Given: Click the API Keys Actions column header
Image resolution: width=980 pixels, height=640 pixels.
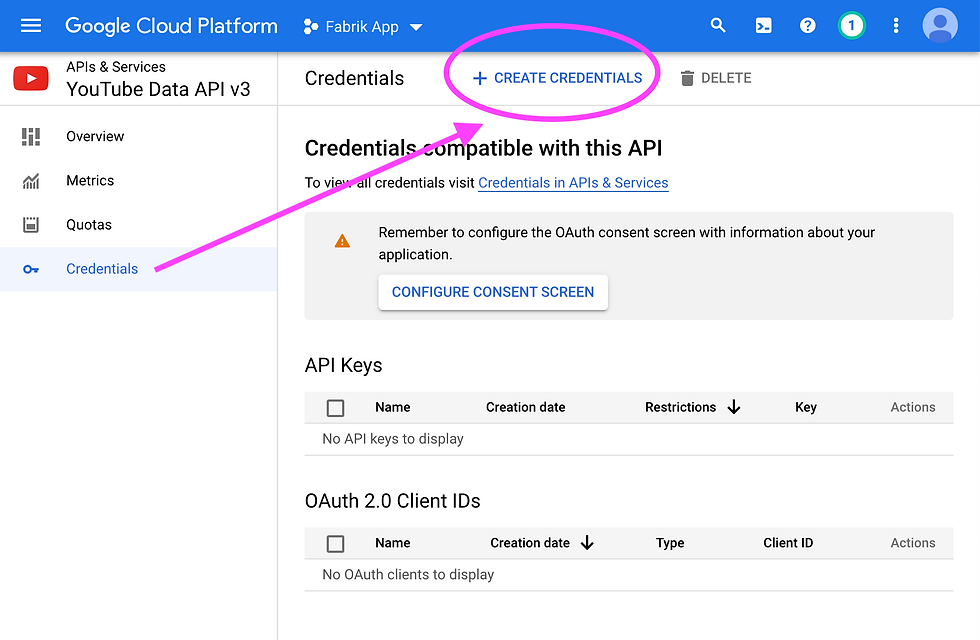Looking at the screenshot, I should pos(912,408).
